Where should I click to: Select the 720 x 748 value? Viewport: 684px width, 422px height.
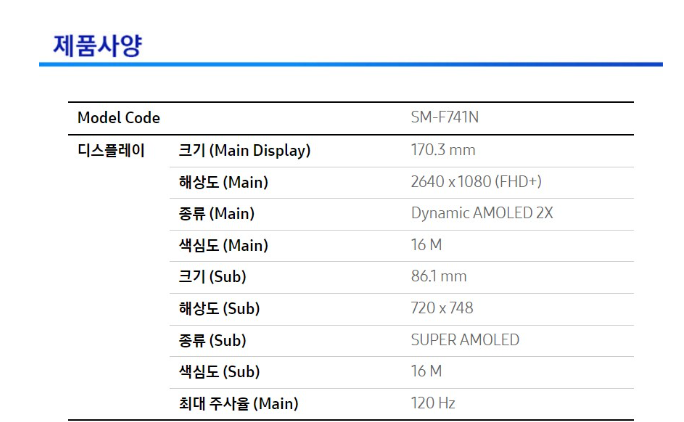[x=441, y=308]
